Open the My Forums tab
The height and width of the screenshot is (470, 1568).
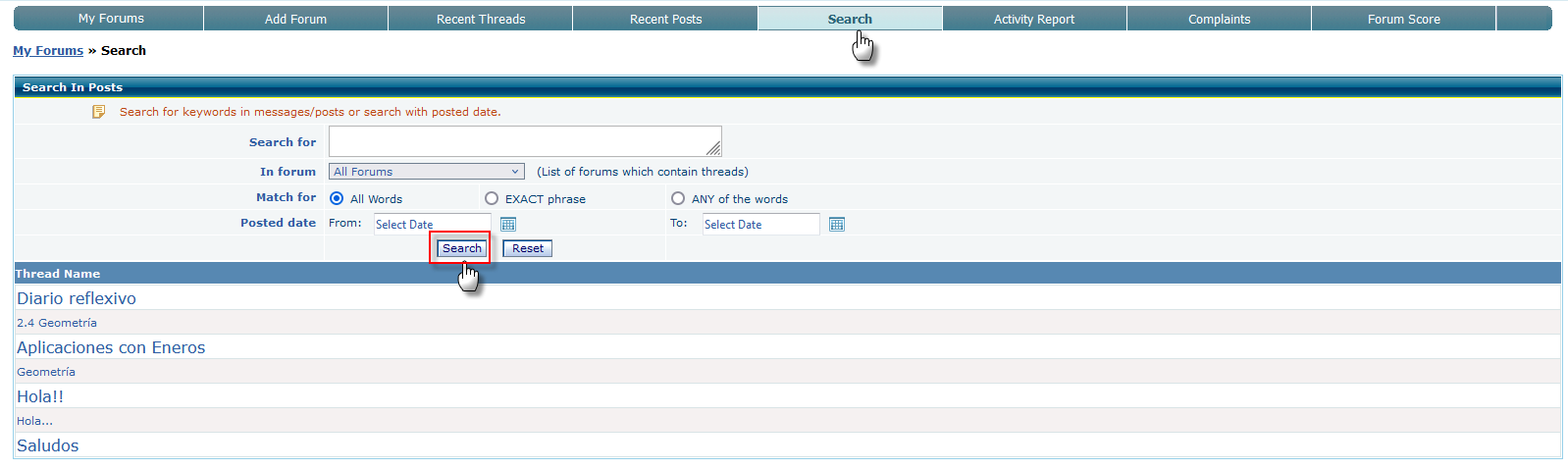point(111,19)
